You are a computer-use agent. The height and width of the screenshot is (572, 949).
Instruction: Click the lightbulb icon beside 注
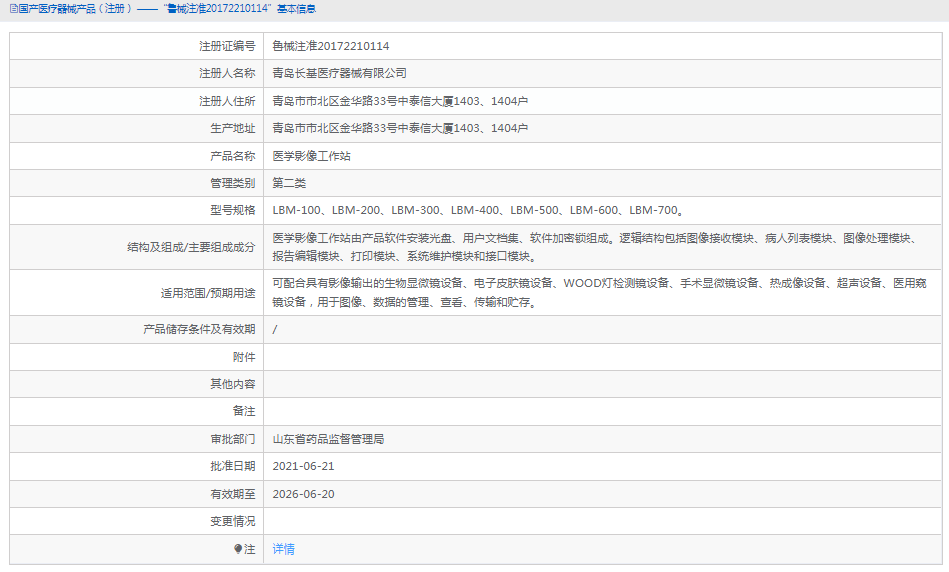pyautogui.click(x=238, y=549)
